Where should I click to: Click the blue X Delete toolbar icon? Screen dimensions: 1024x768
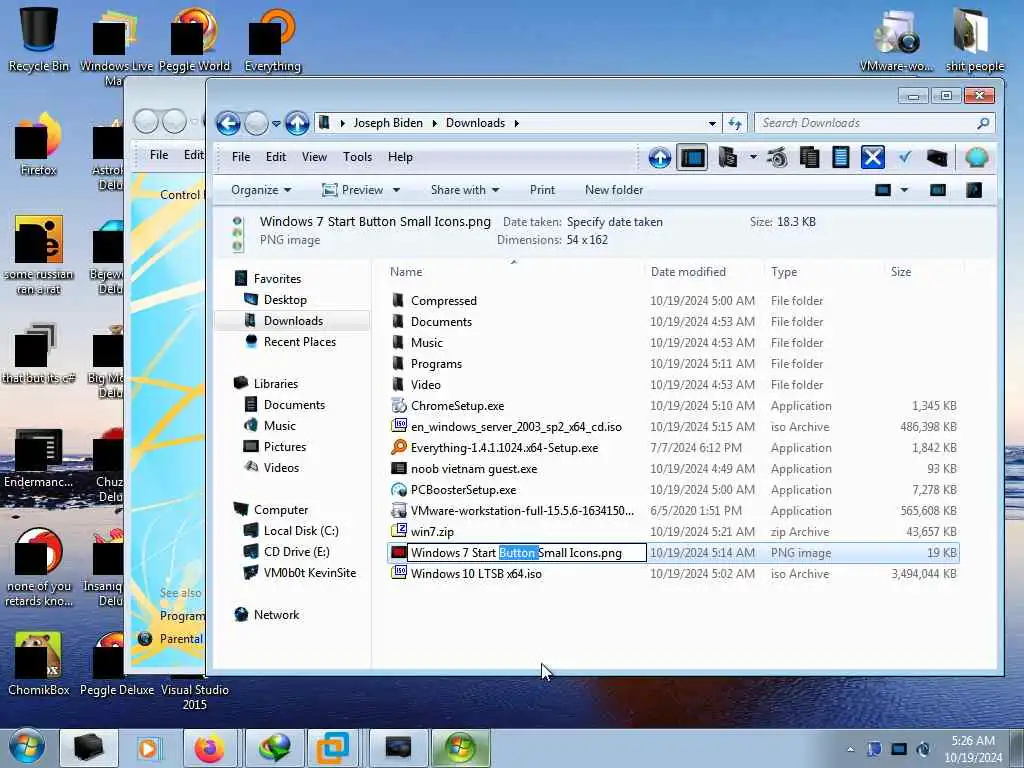(872, 157)
